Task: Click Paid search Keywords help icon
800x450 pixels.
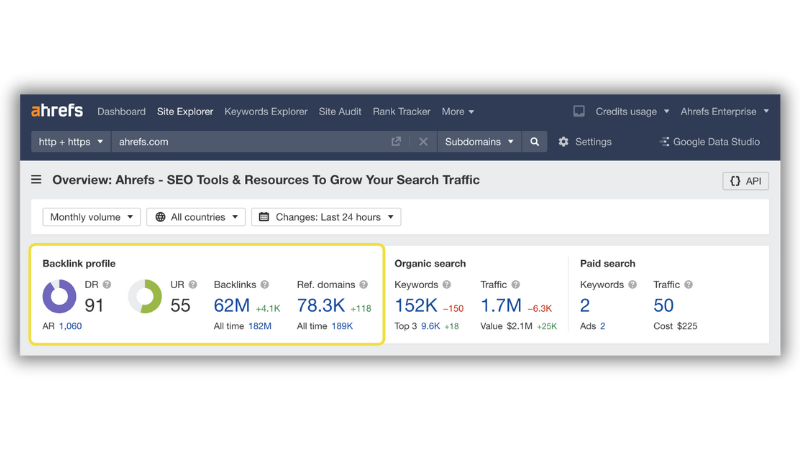Action: (632, 285)
